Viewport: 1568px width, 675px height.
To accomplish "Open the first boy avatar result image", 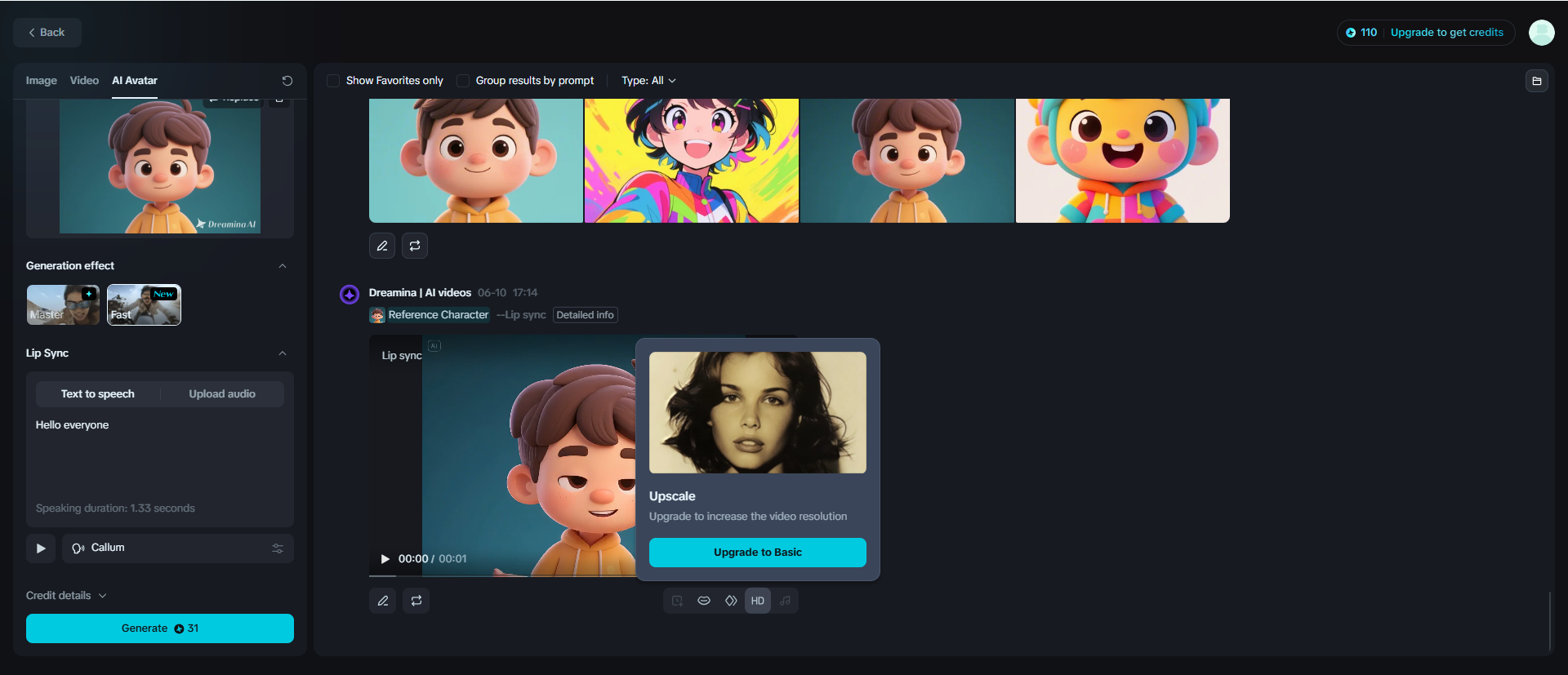I will pos(476,161).
